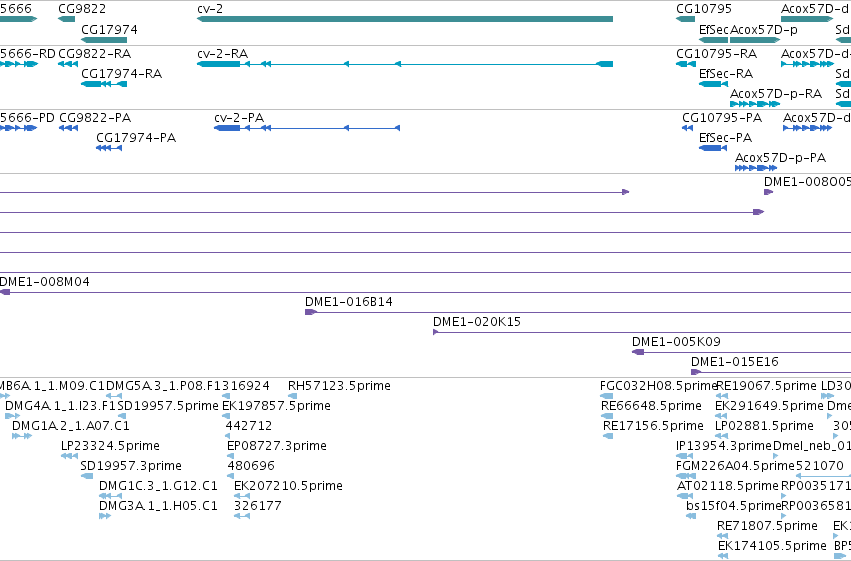851x561 pixels.
Task: Click the 326177 EST label
Action: pos(258,506)
